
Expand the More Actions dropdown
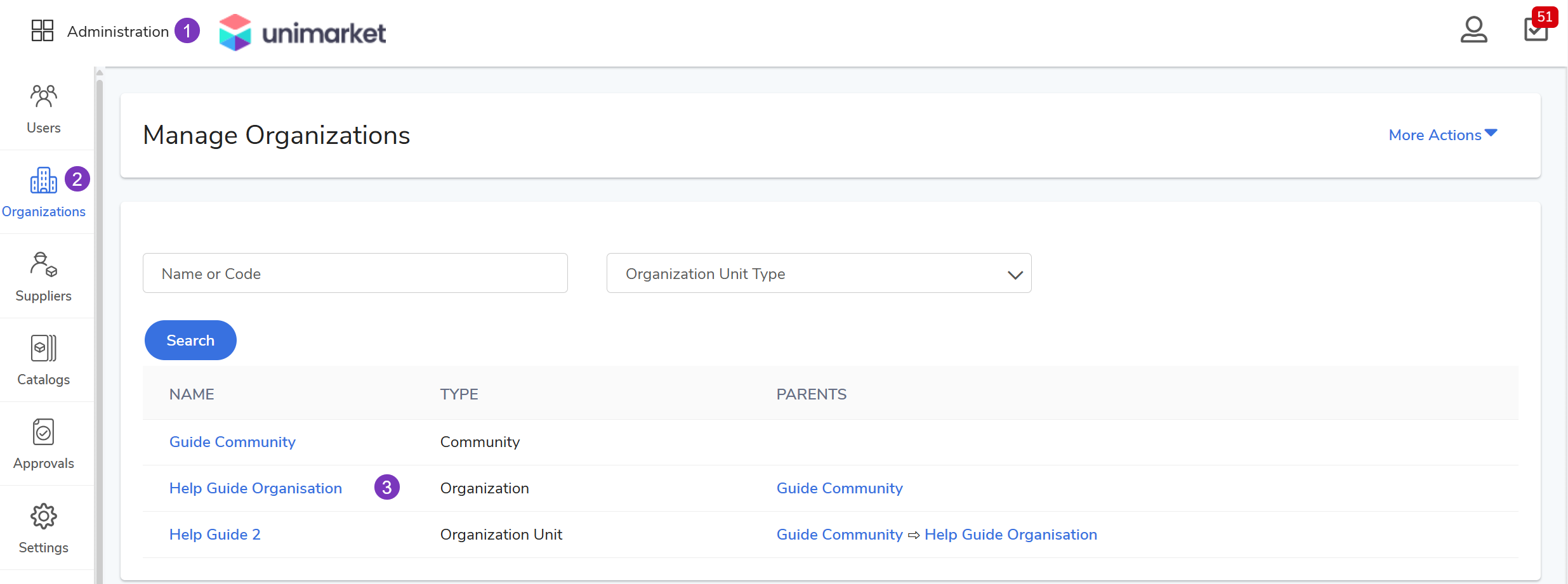(1442, 135)
